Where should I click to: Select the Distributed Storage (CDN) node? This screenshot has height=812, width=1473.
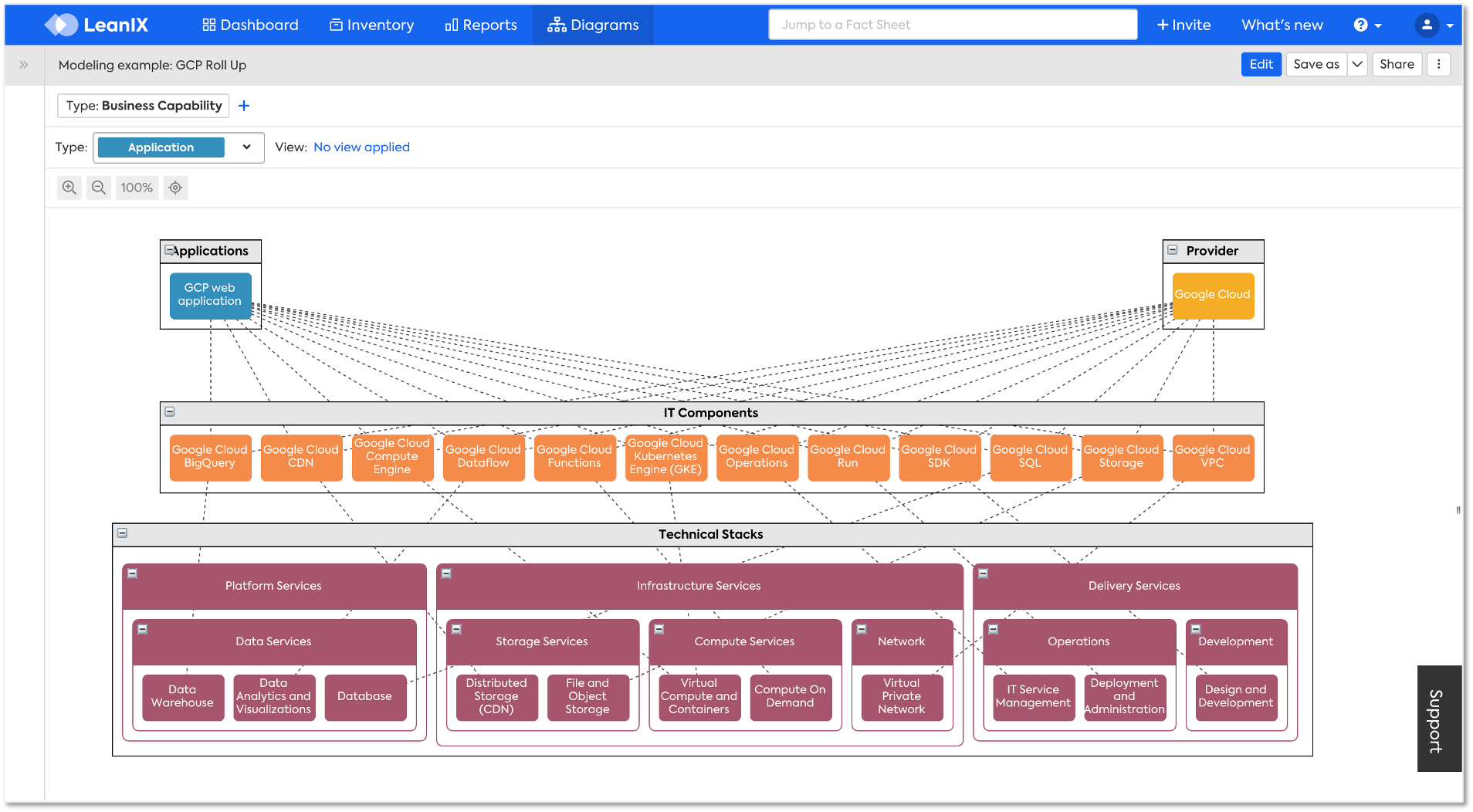(496, 697)
